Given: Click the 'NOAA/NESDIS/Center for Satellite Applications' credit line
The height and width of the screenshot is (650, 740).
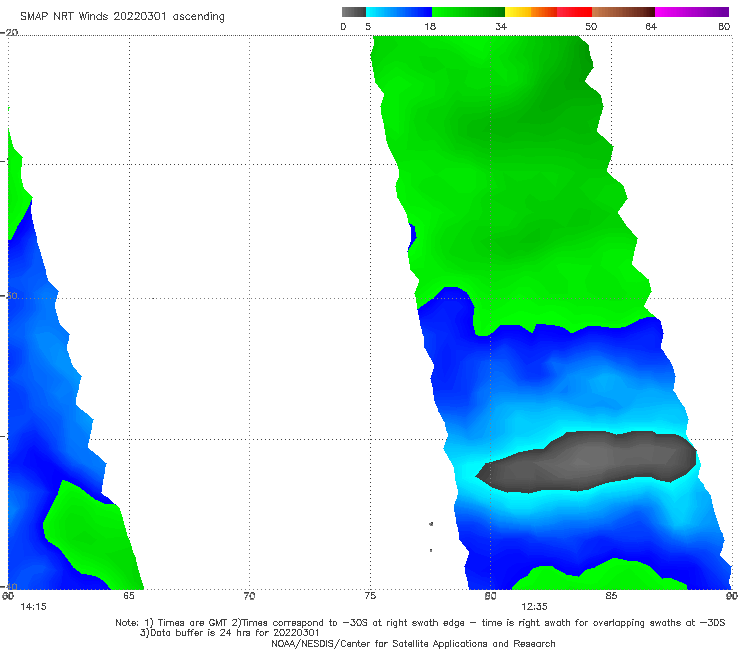Looking at the screenshot, I should tap(413, 644).
